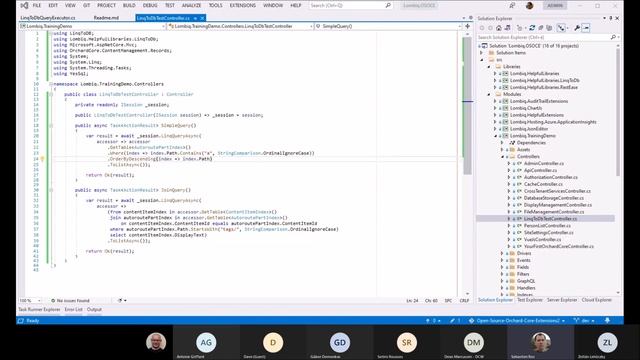Image resolution: width=640 pixels, height=360 pixels.
Task: Click the search magnifier in Solution Explorer search box
Action: pyautogui.click(x=613, y=37)
